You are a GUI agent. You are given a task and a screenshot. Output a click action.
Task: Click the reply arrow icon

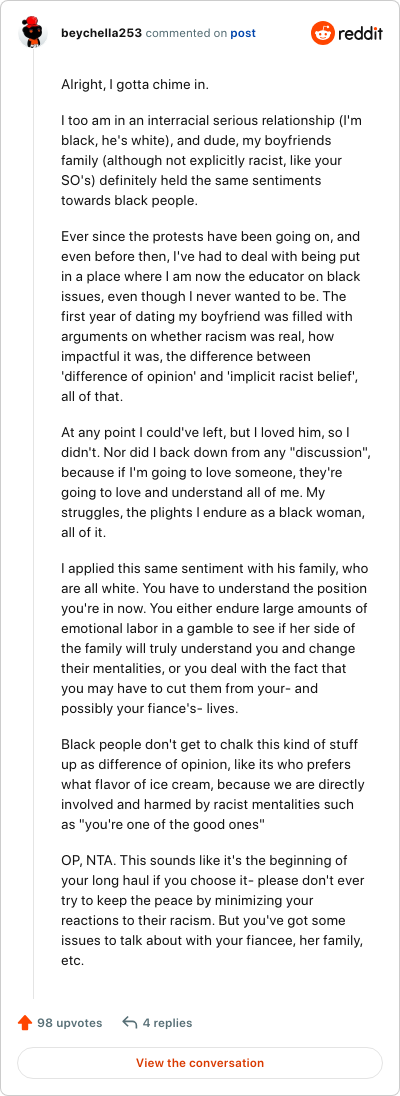pos(129,1023)
